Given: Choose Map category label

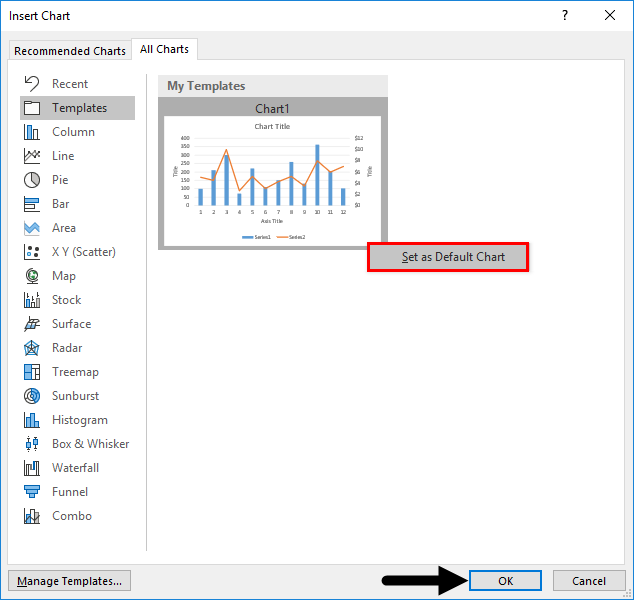Looking at the screenshot, I should (x=64, y=276).
